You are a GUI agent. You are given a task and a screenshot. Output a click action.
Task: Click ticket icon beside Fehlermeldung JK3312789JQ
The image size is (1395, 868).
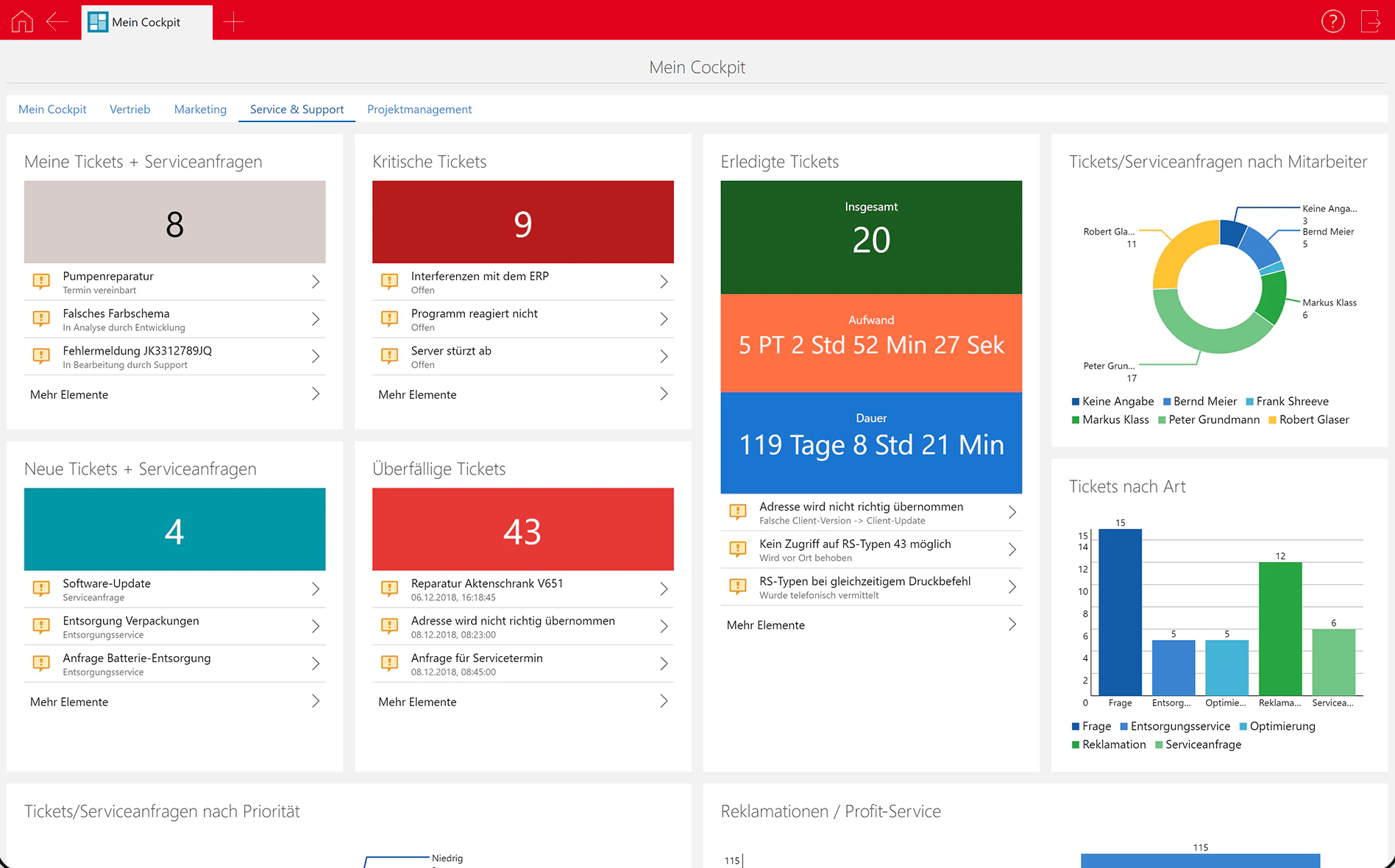[42, 356]
